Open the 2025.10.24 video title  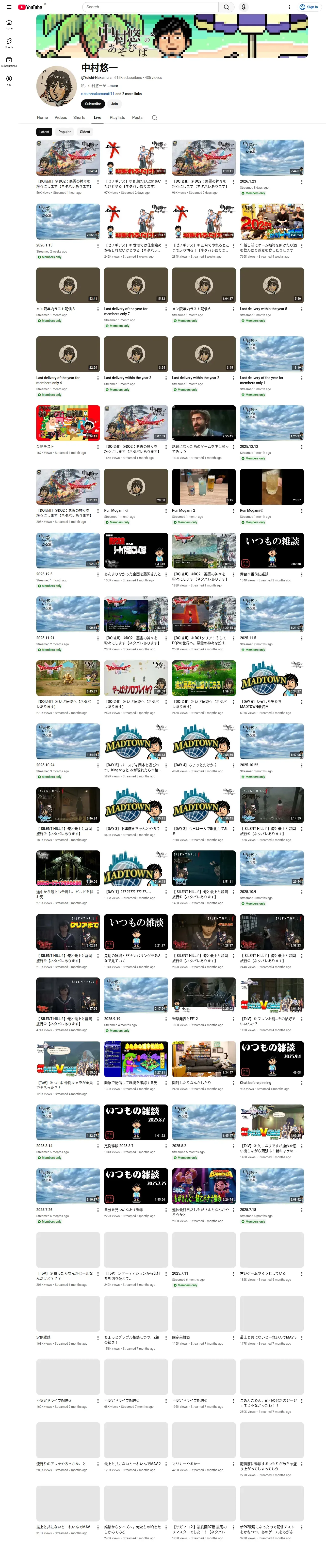45,765
